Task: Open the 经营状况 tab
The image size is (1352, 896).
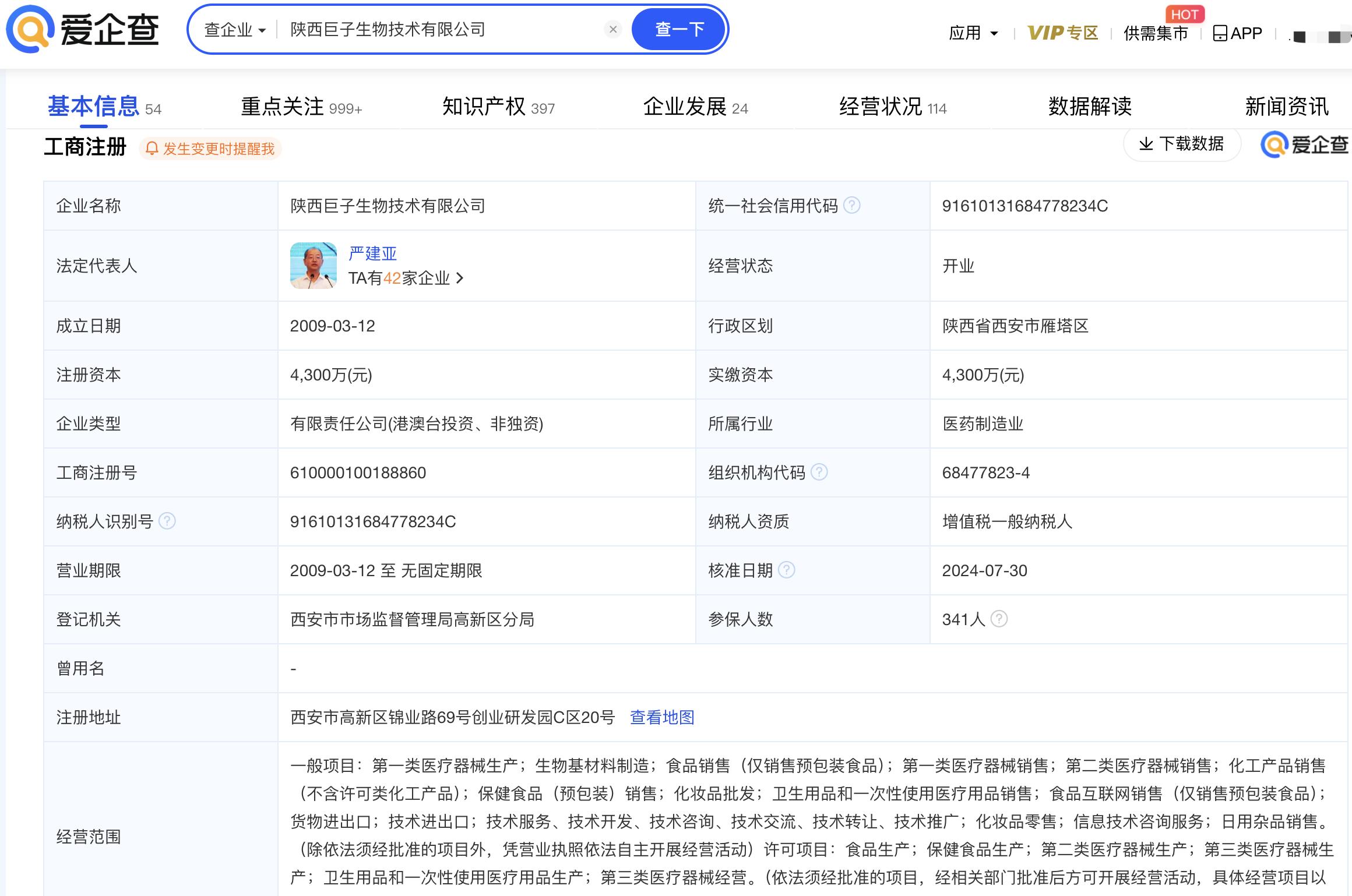Action: coord(892,107)
